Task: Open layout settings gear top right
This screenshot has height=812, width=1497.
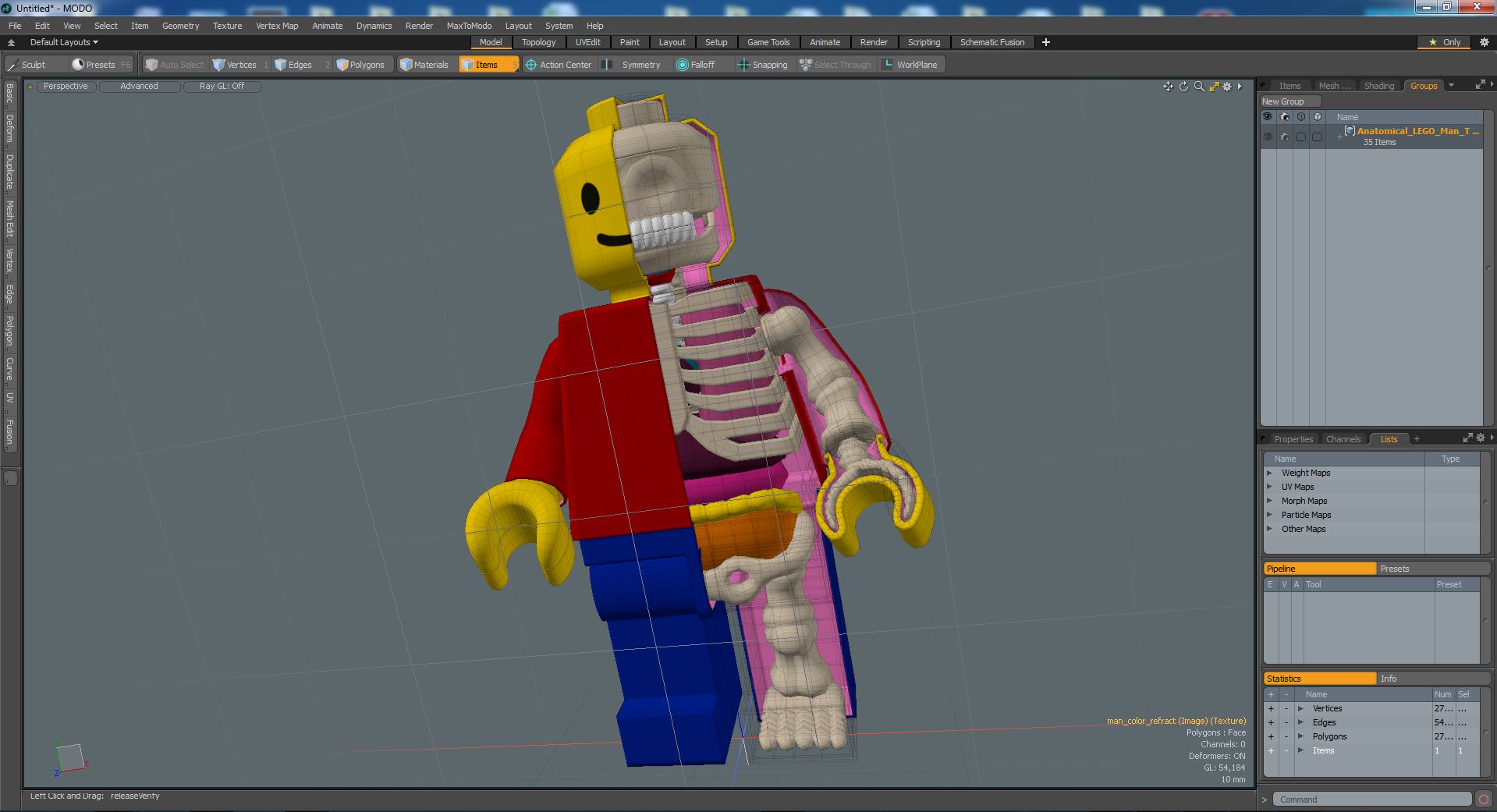Action: click(x=1484, y=42)
